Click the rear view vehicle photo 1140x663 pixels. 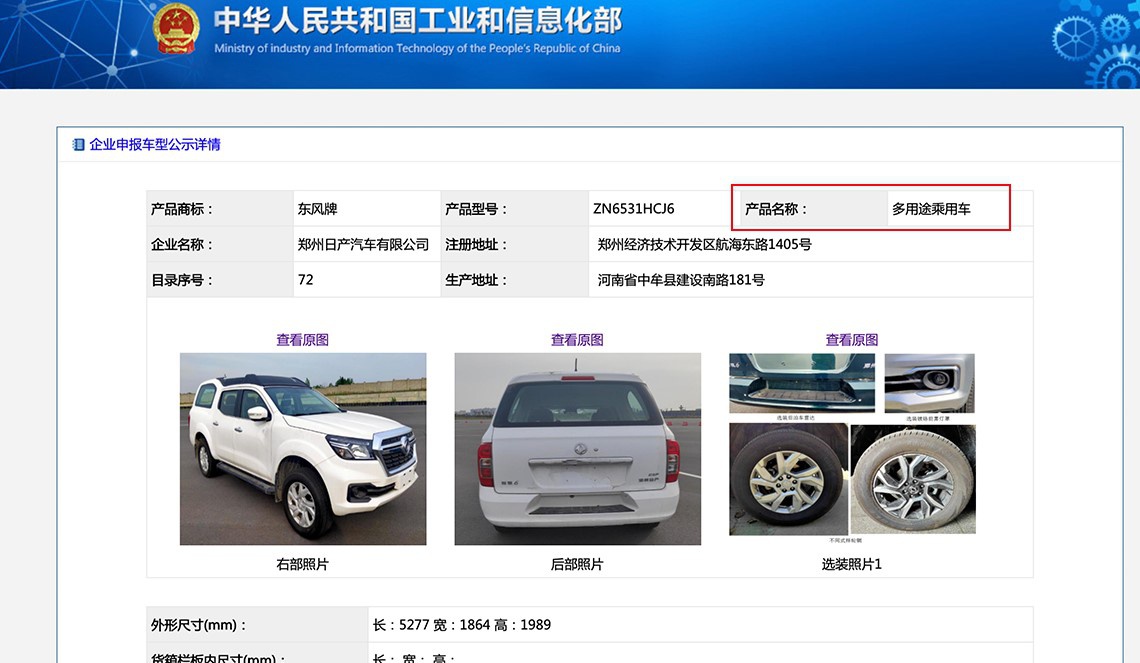click(578, 449)
